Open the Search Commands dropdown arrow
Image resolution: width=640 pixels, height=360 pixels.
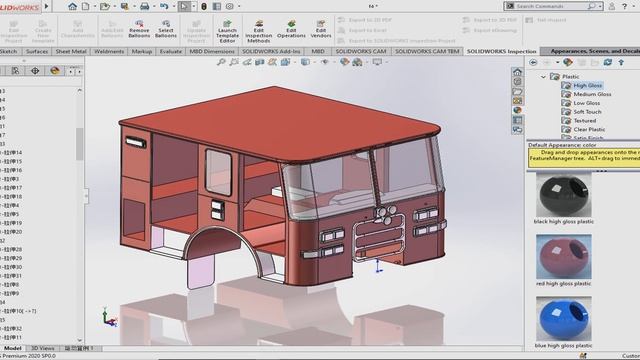[600, 6]
